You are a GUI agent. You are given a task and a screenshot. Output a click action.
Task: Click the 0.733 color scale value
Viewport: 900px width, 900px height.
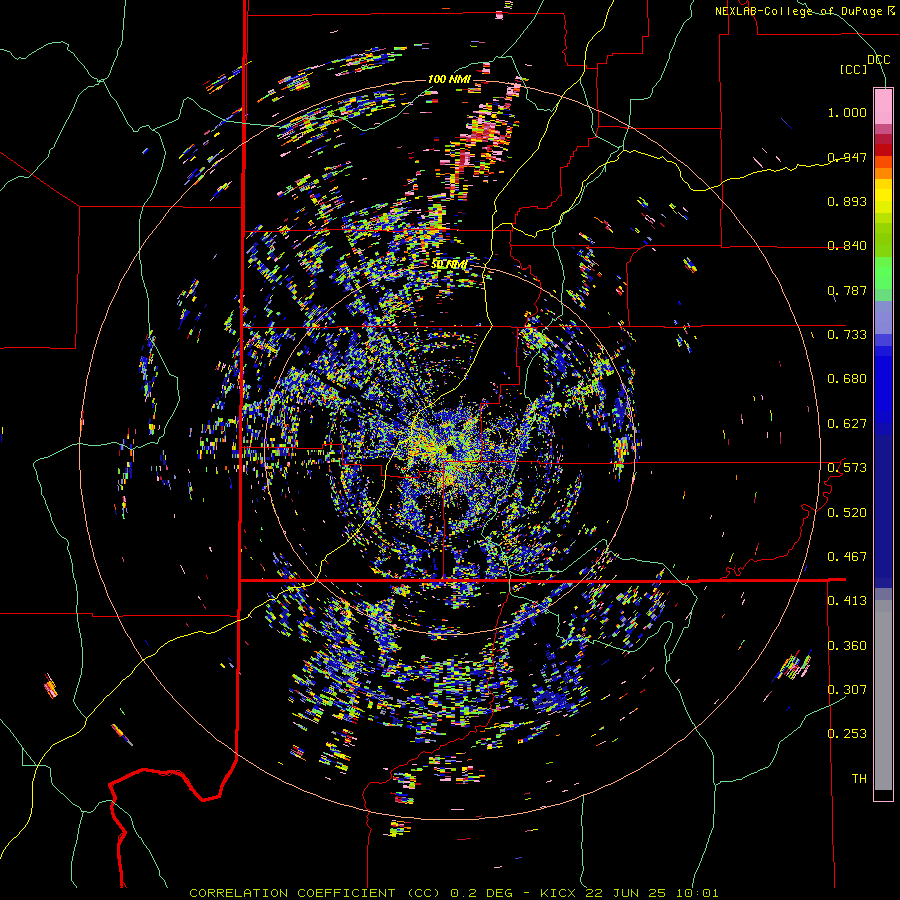pos(847,335)
